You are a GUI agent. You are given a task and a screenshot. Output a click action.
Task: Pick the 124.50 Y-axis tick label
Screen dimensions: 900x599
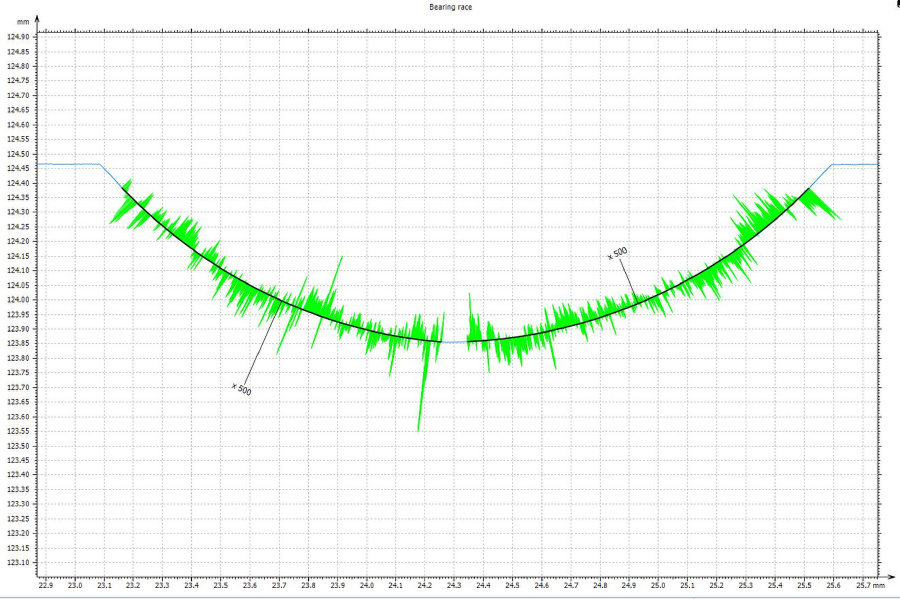point(18,154)
